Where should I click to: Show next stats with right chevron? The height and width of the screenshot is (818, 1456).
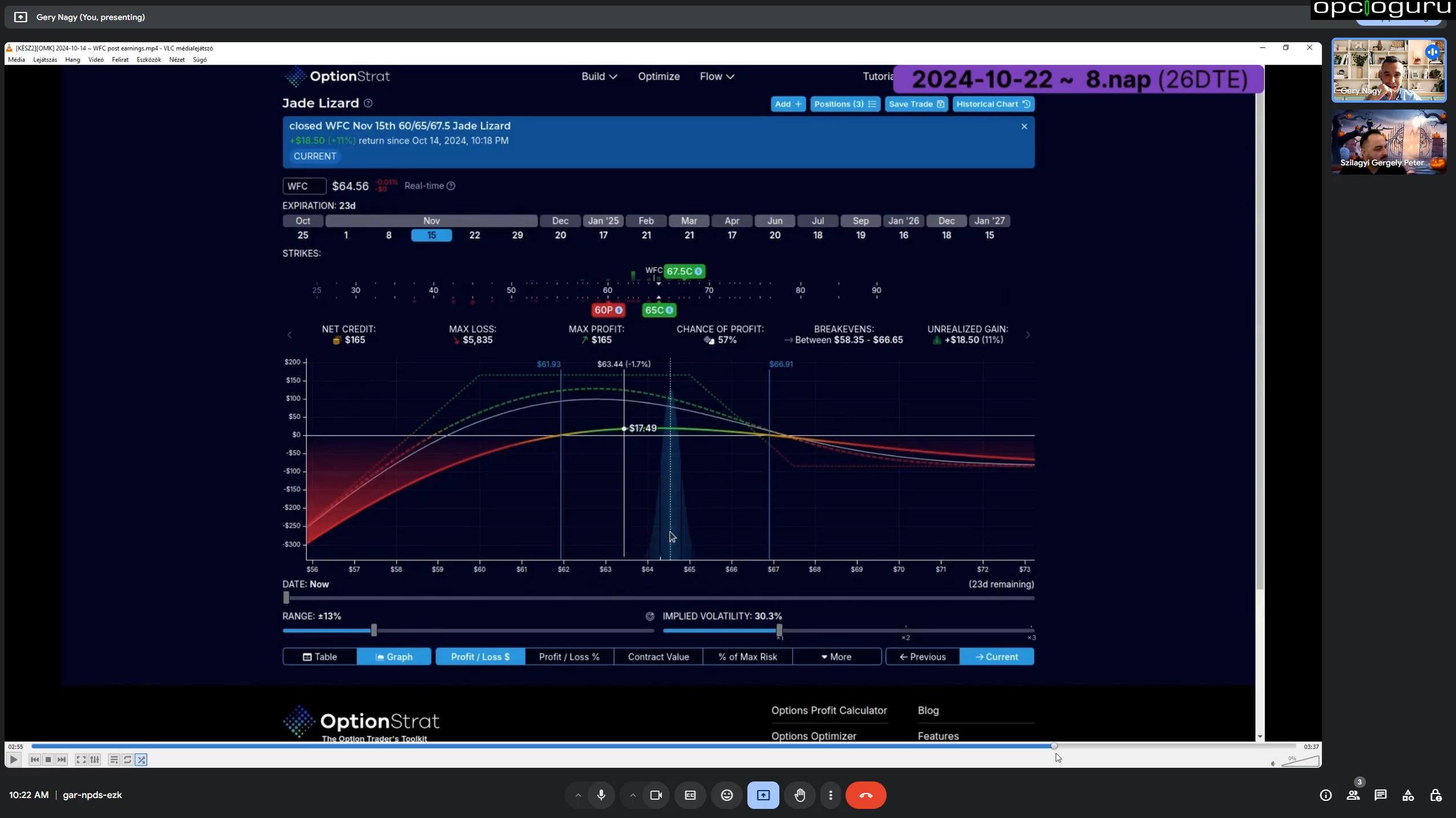click(1028, 335)
